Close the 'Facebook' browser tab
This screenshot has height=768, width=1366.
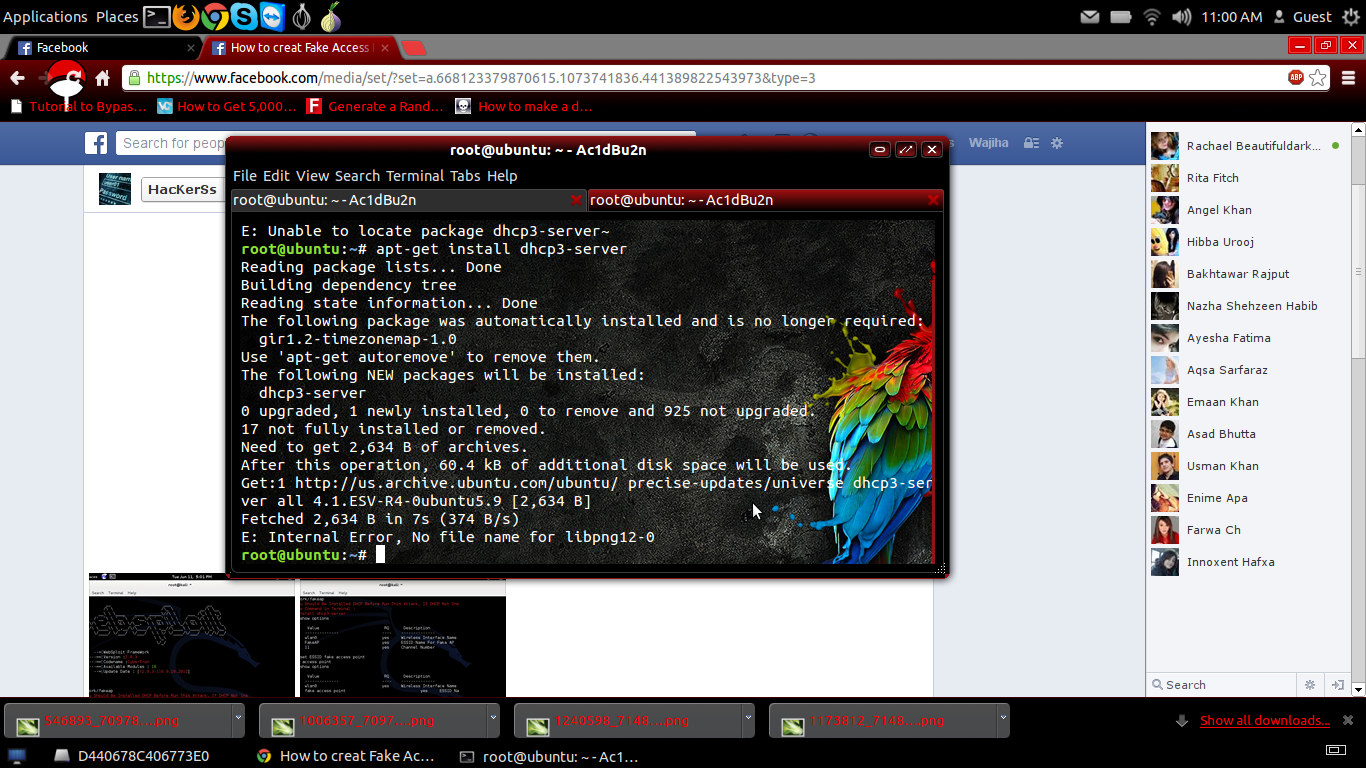point(191,47)
